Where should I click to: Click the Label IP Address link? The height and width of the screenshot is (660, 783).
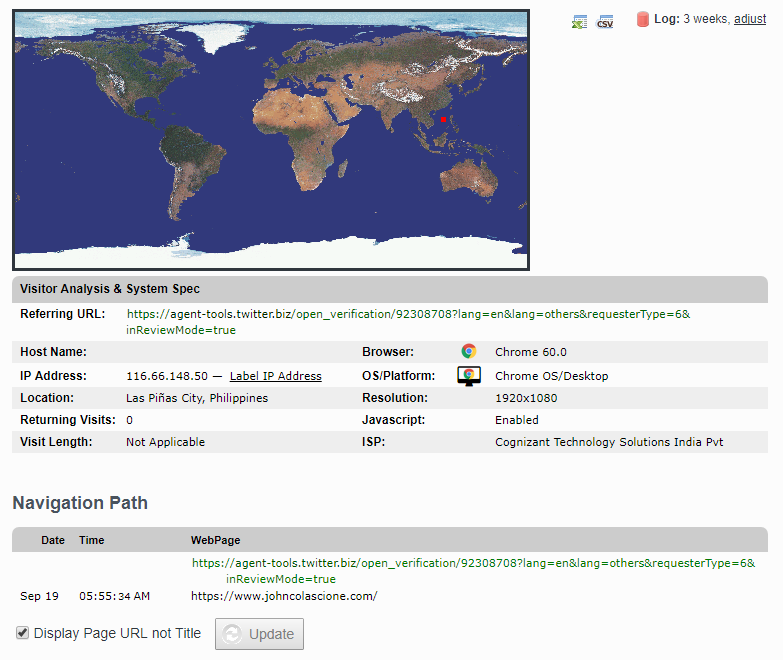tap(275, 376)
